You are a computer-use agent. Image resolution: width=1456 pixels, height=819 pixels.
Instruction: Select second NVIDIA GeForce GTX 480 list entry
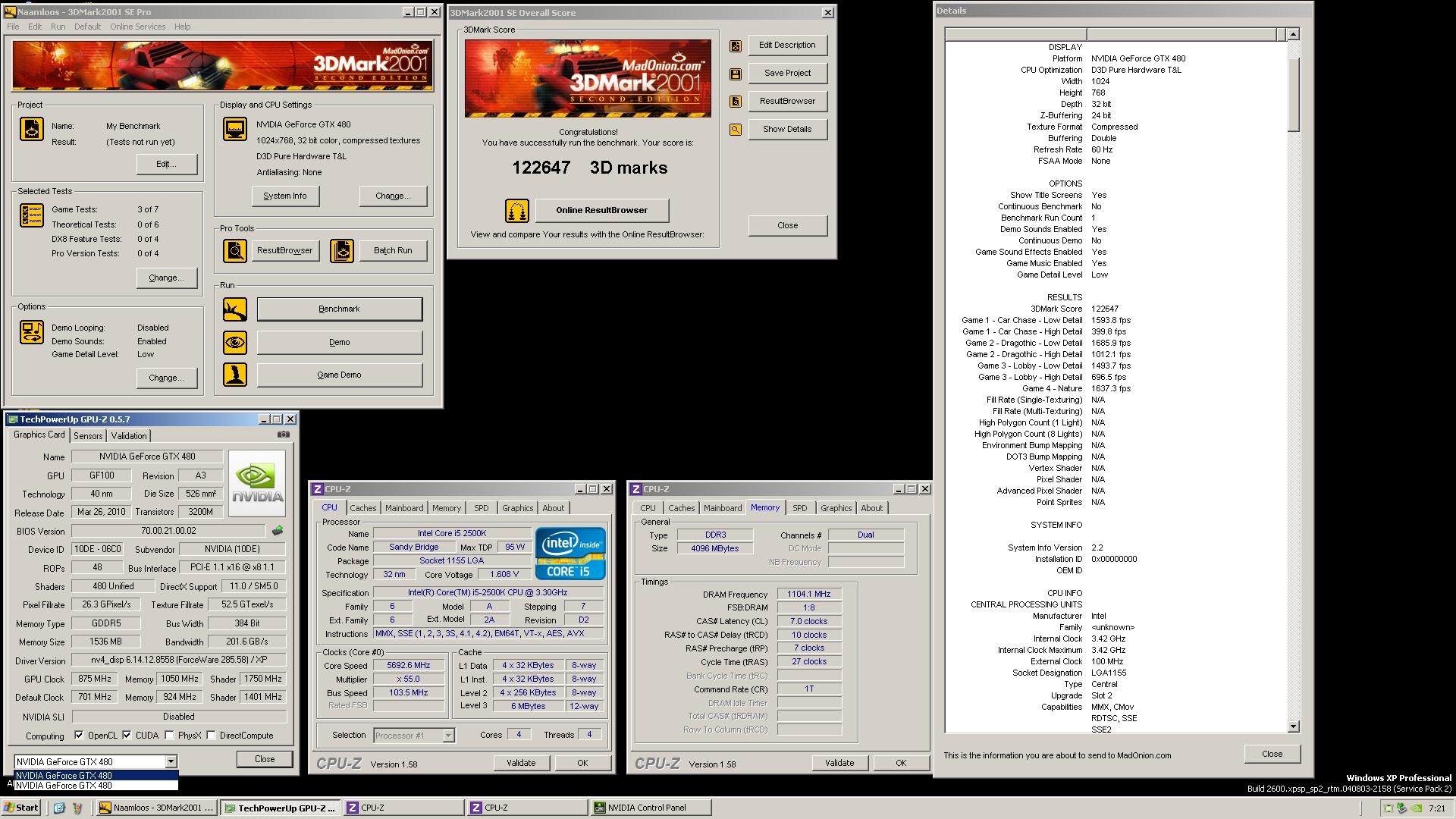(64, 786)
